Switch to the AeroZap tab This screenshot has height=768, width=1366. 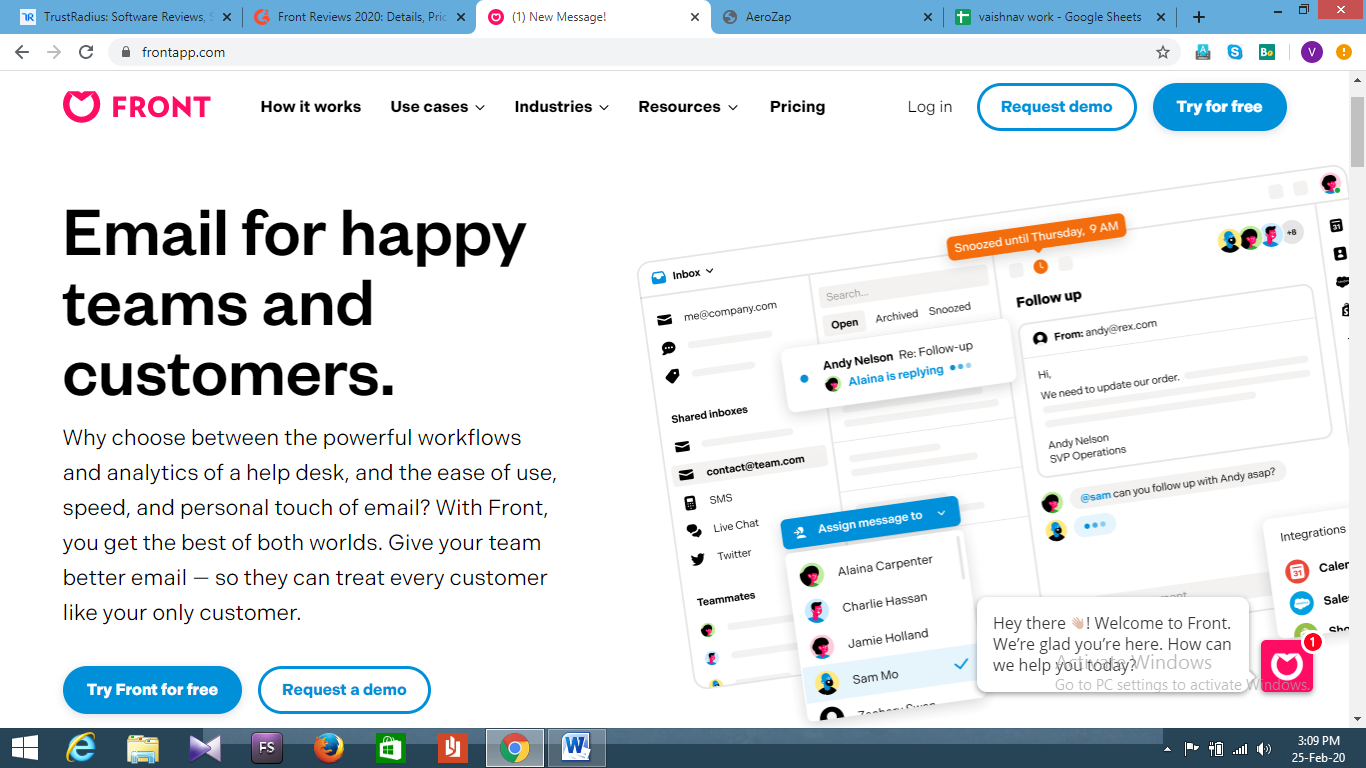[x=826, y=17]
